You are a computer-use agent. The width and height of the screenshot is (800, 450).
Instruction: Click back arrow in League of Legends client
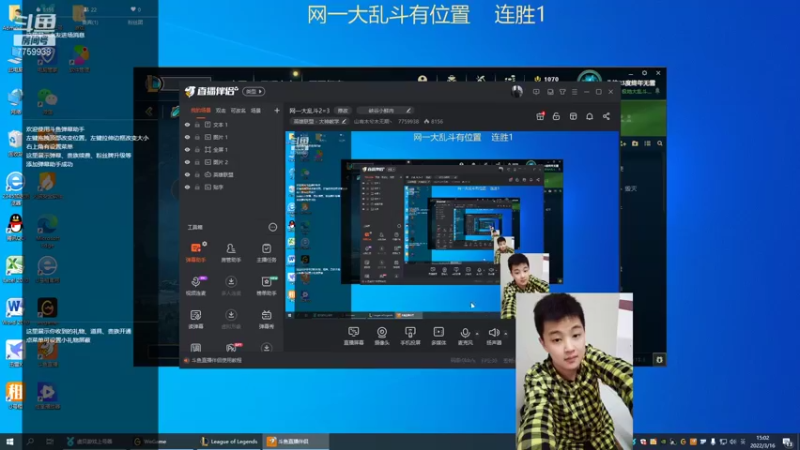pyautogui.click(x=149, y=111)
